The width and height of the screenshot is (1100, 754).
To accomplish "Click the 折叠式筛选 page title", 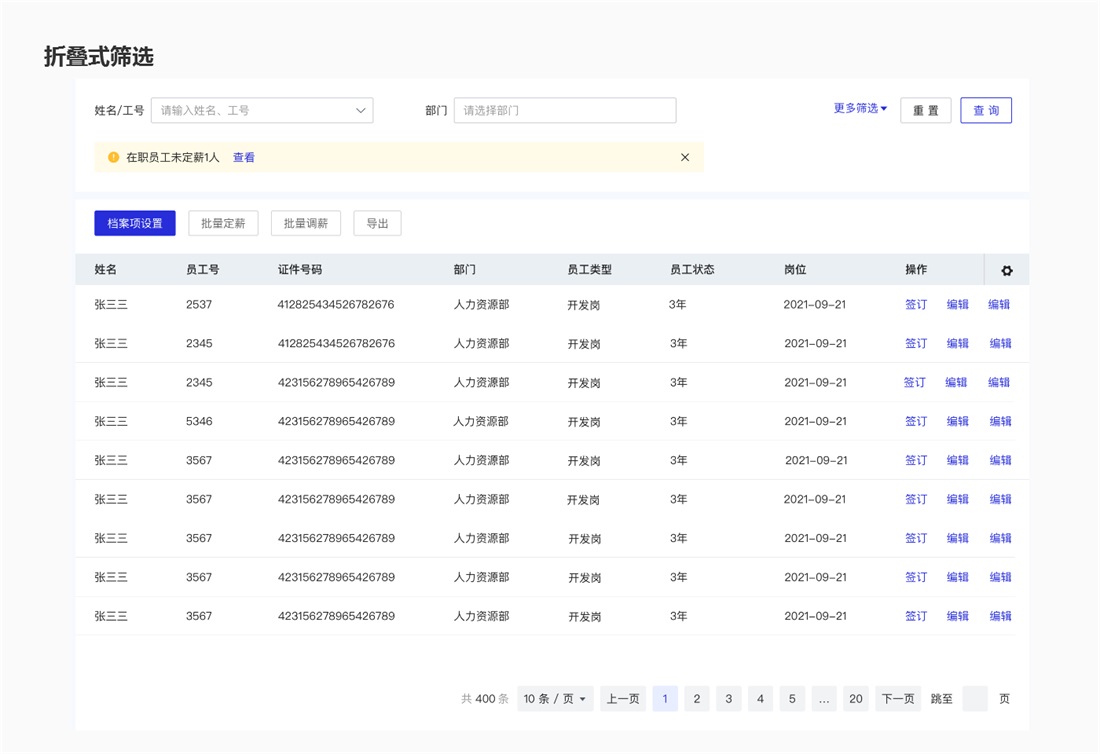I will tap(98, 56).
